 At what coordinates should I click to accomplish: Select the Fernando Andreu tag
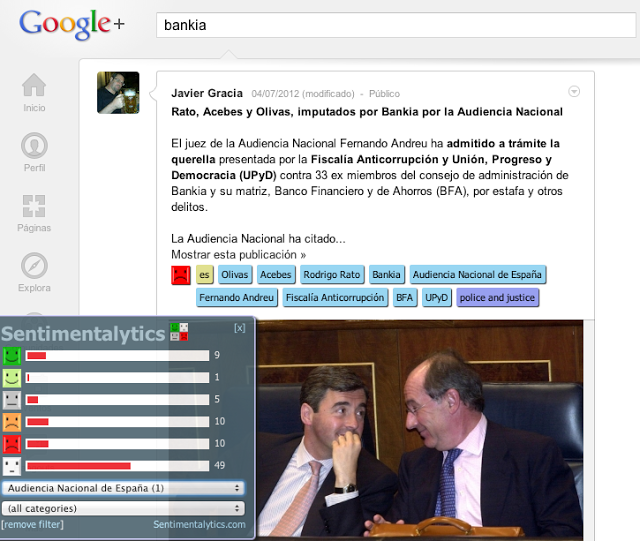coord(236,298)
